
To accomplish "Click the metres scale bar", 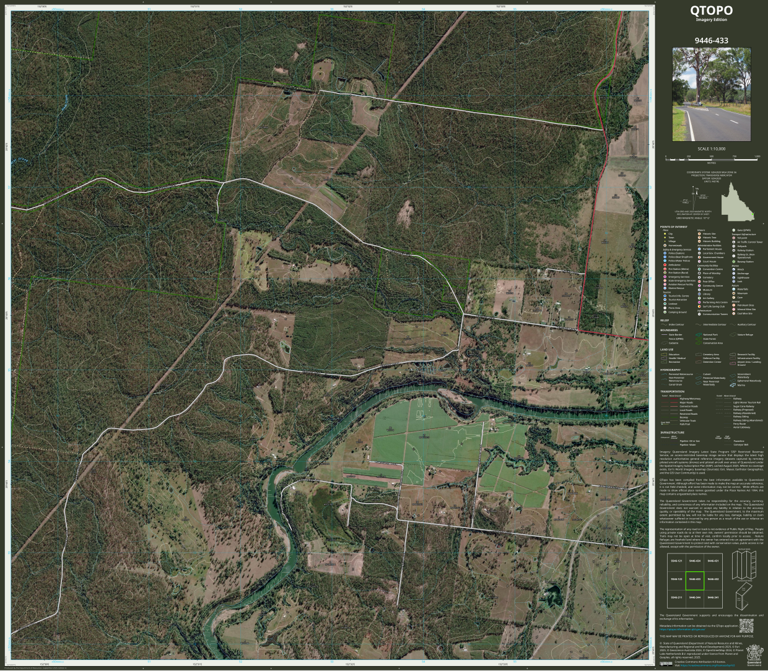I will (x=712, y=160).
